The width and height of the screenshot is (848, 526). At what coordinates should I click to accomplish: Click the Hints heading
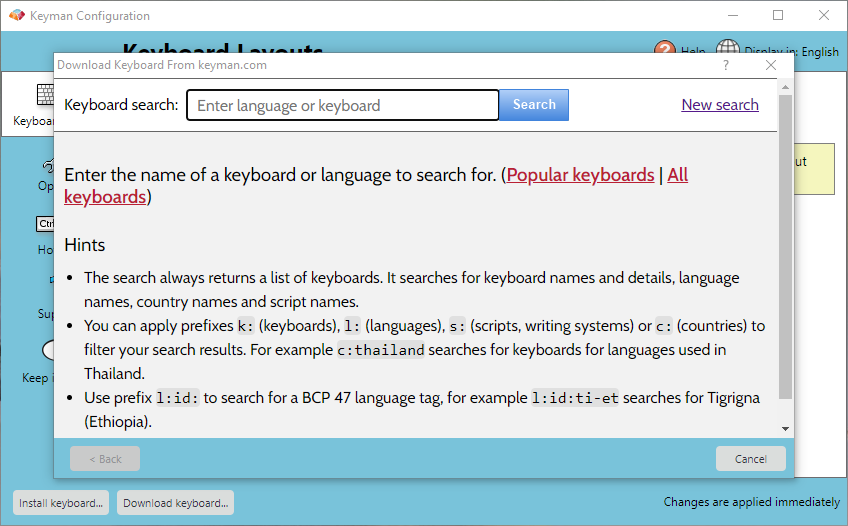pos(84,245)
